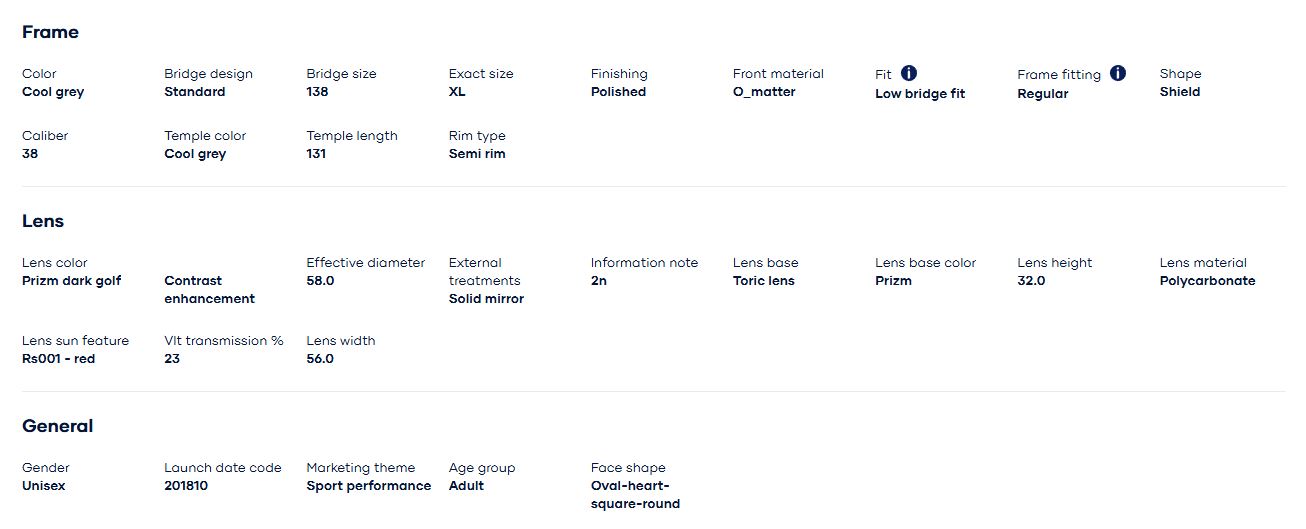This screenshot has height=529, width=1306.
Task: Click the Unisex gender value
Action: point(45,486)
